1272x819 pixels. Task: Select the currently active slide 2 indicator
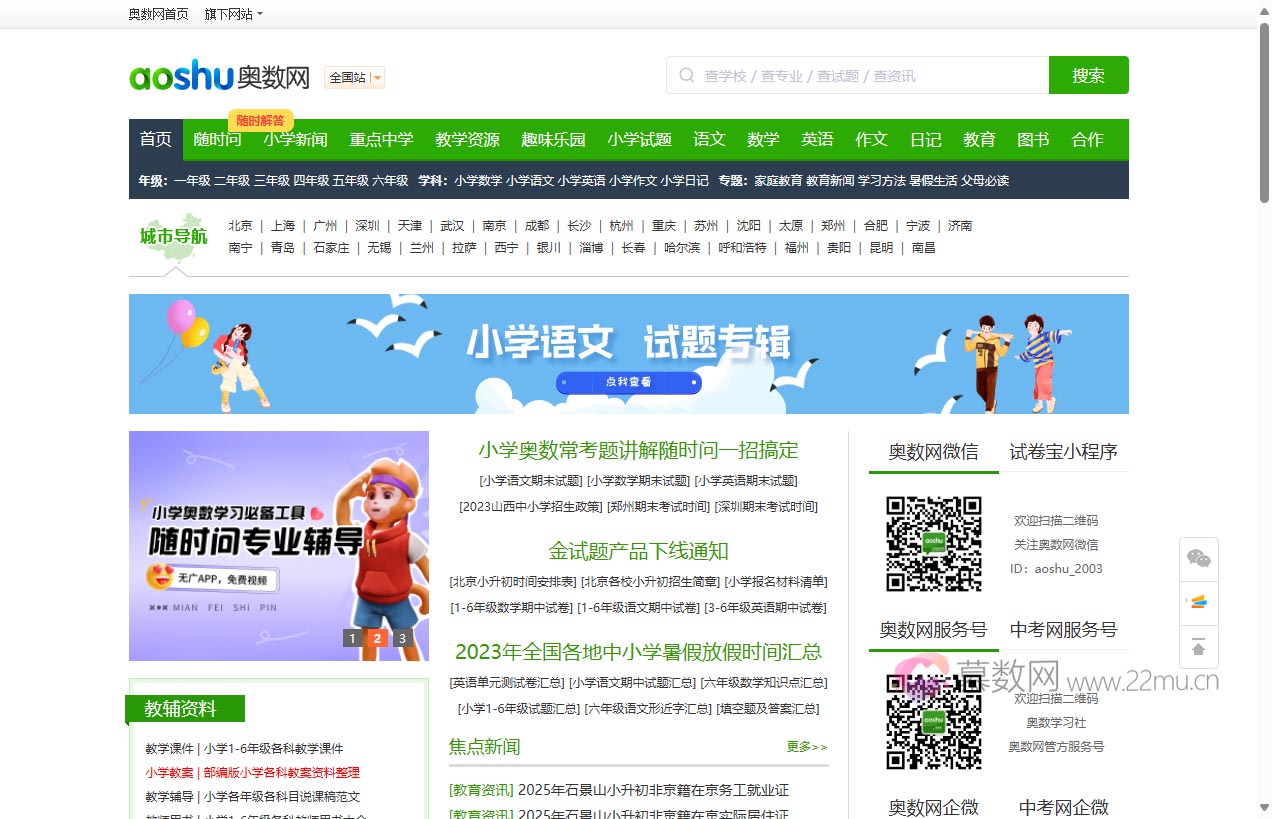377,637
